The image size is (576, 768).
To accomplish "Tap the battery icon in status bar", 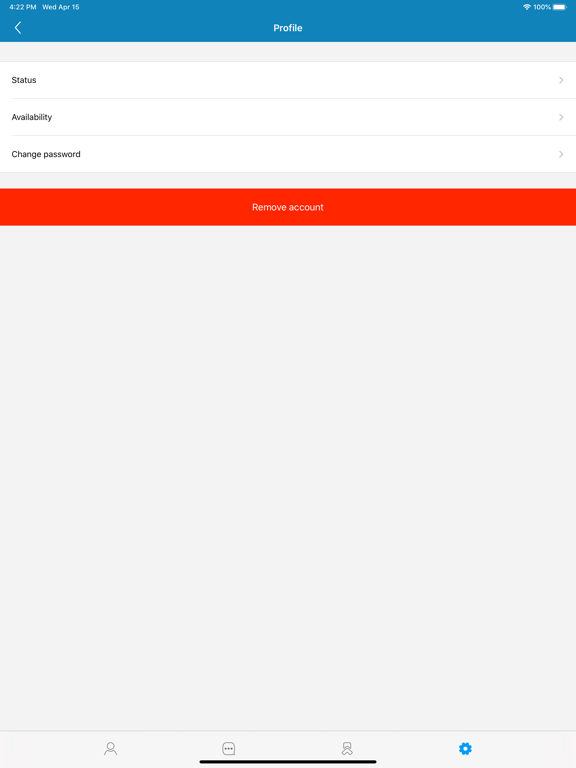I will tap(560, 7).
